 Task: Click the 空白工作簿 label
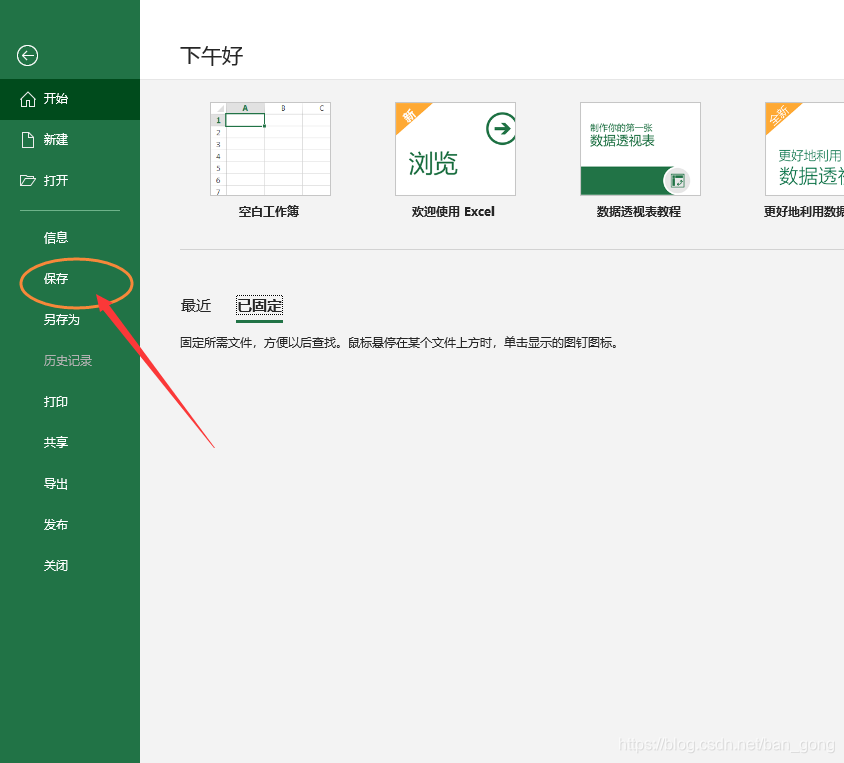pos(269,212)
